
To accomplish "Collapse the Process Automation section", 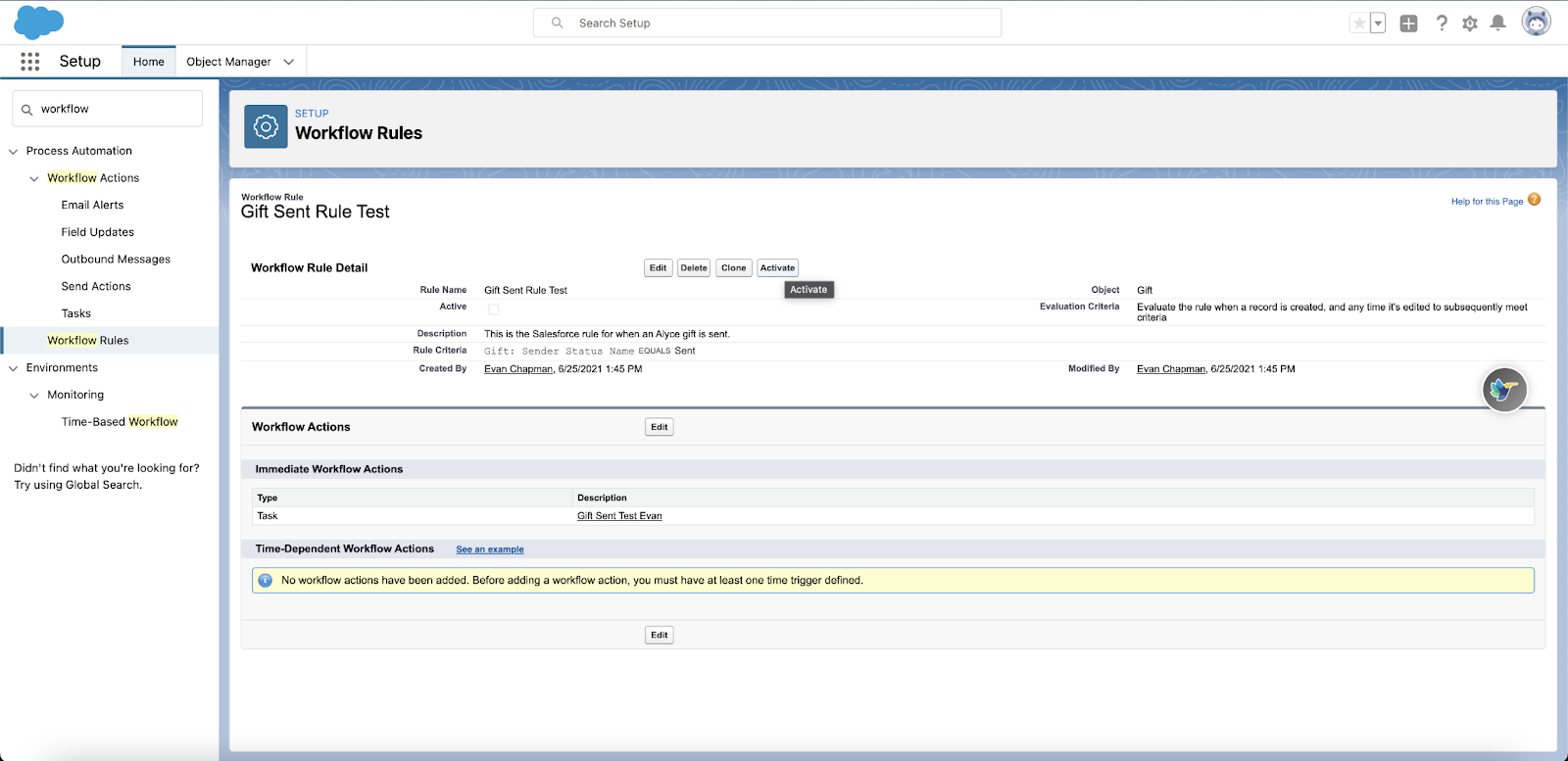I will click(14, 152).
